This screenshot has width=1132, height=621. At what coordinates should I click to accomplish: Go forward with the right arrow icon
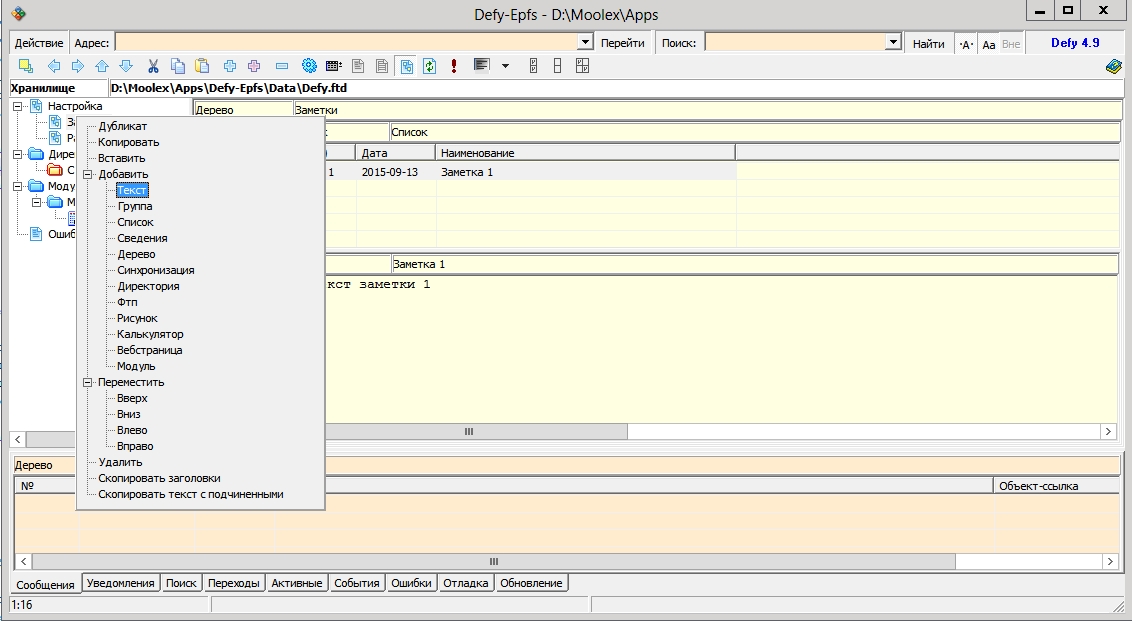[77, 66]
